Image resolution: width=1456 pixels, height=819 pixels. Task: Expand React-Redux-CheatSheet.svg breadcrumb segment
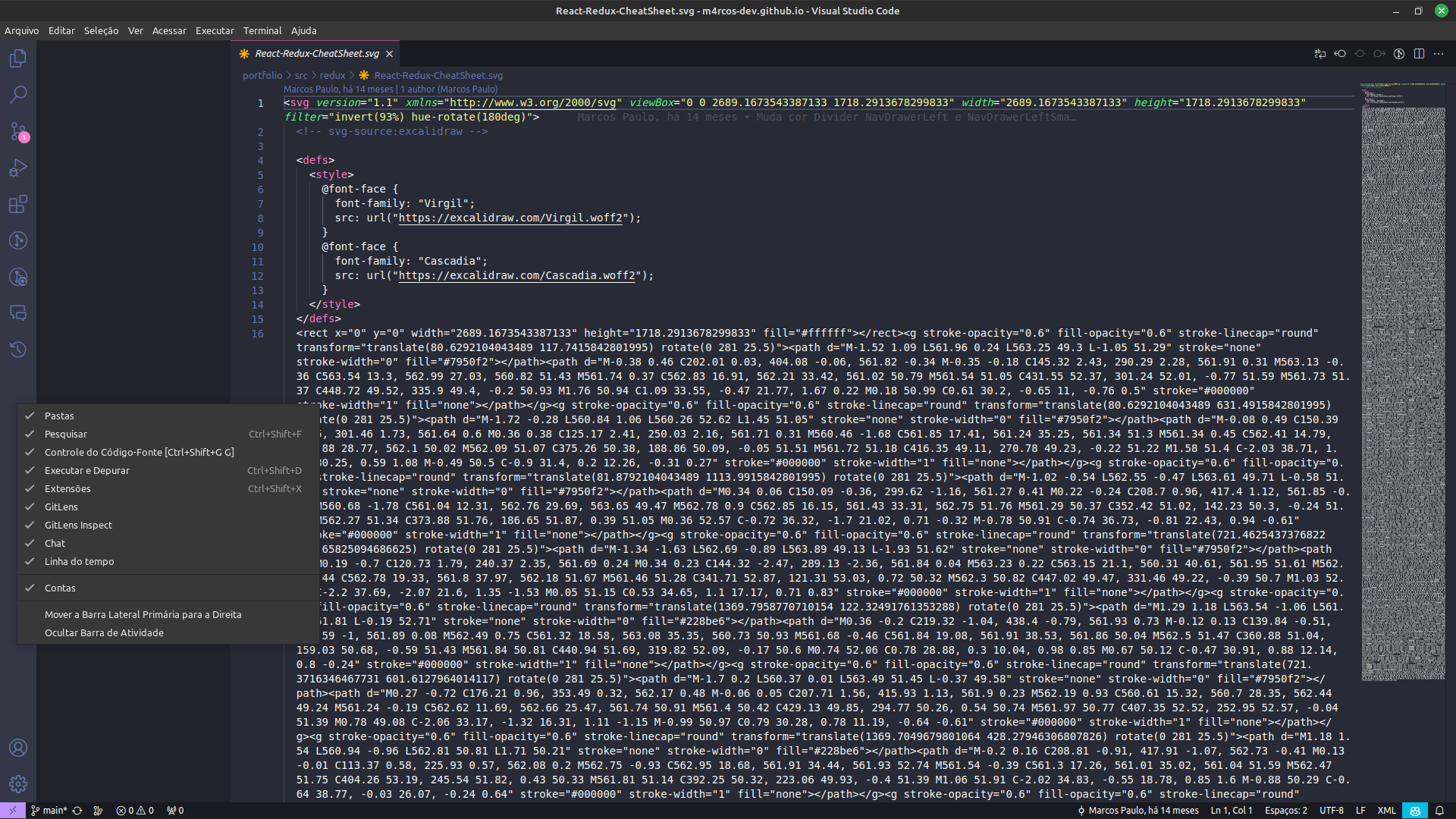point(431,75)
